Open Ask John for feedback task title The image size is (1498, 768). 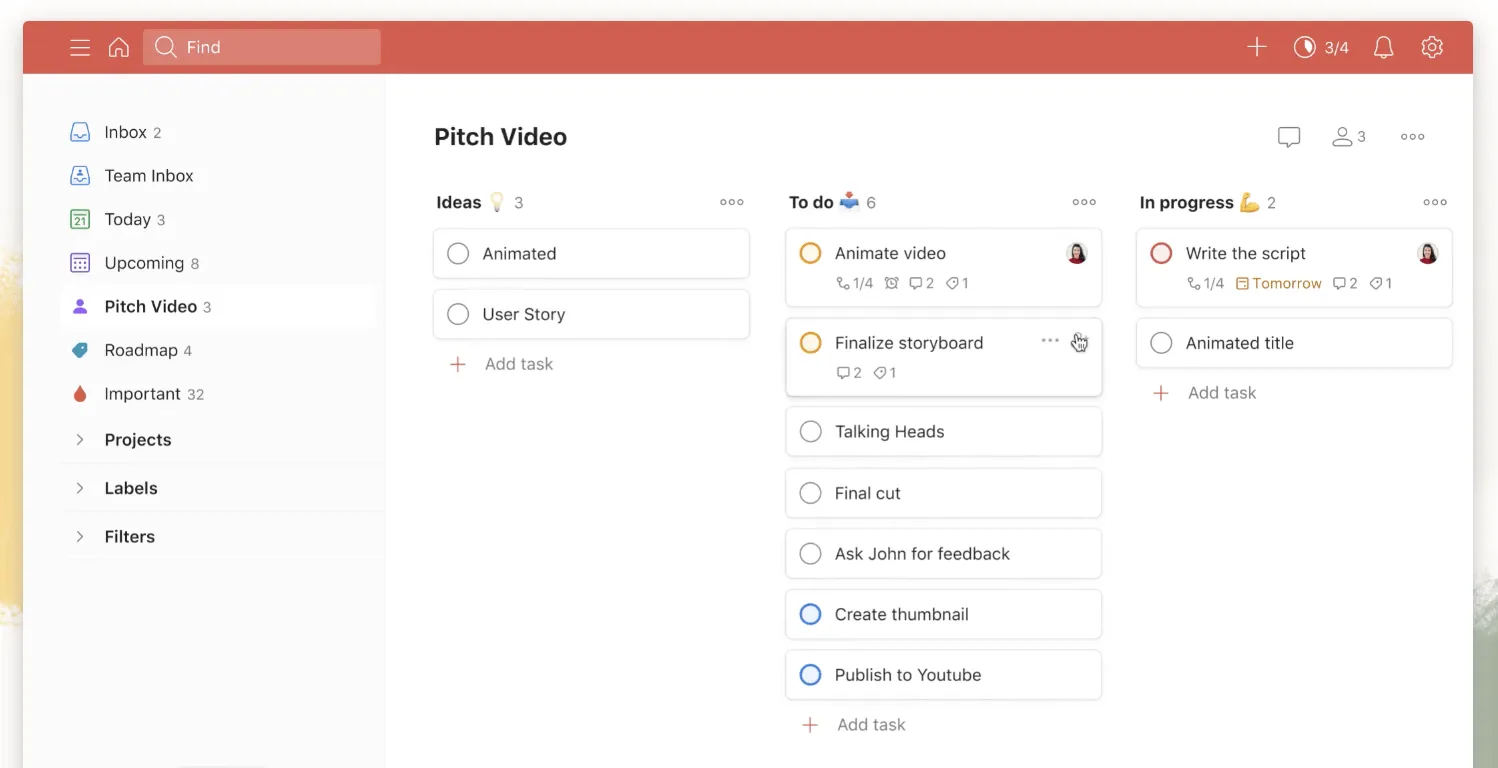click(923, 554)
